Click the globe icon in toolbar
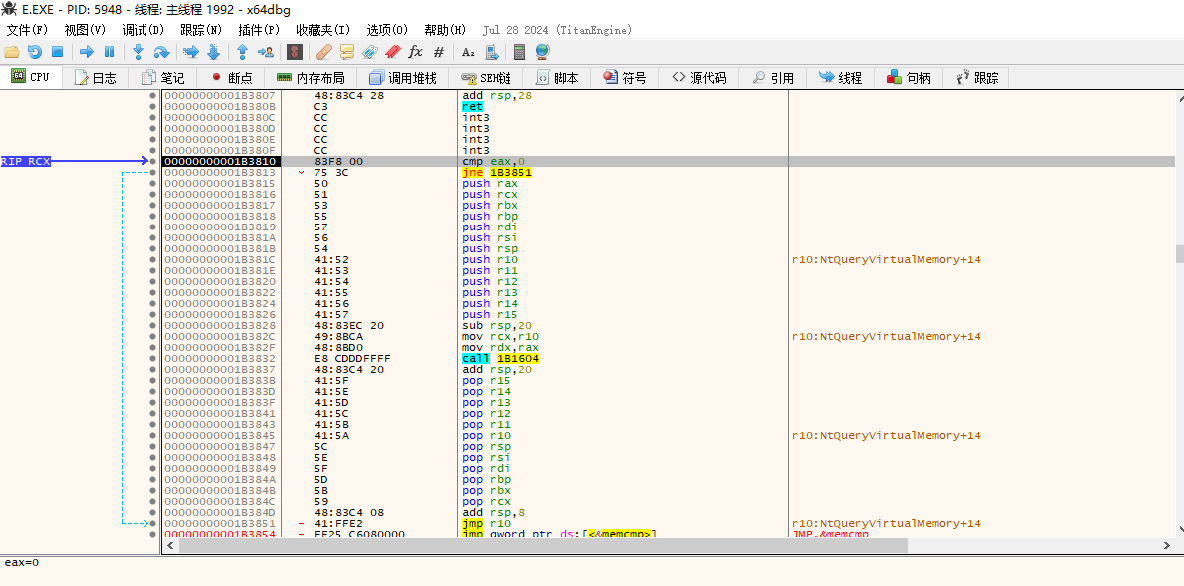 pos(542,52)
